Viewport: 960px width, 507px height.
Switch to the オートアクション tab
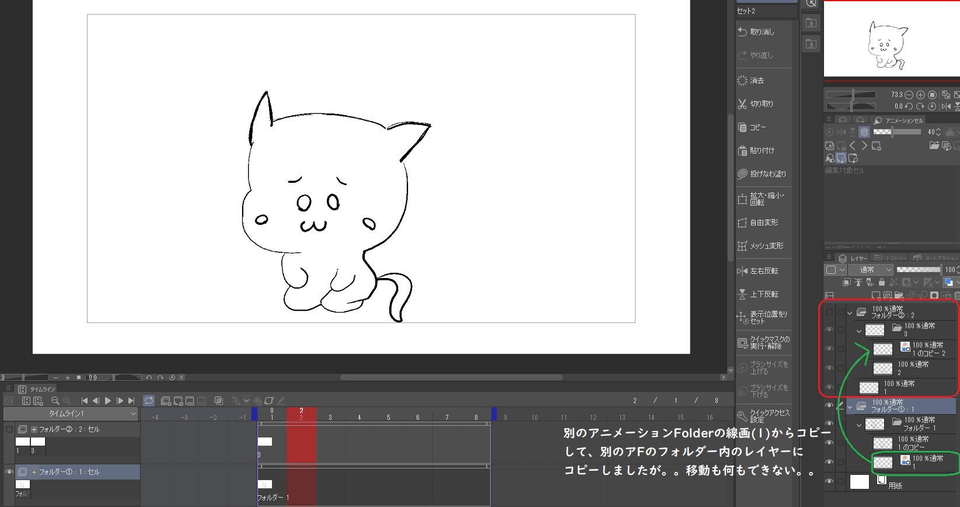933,258
